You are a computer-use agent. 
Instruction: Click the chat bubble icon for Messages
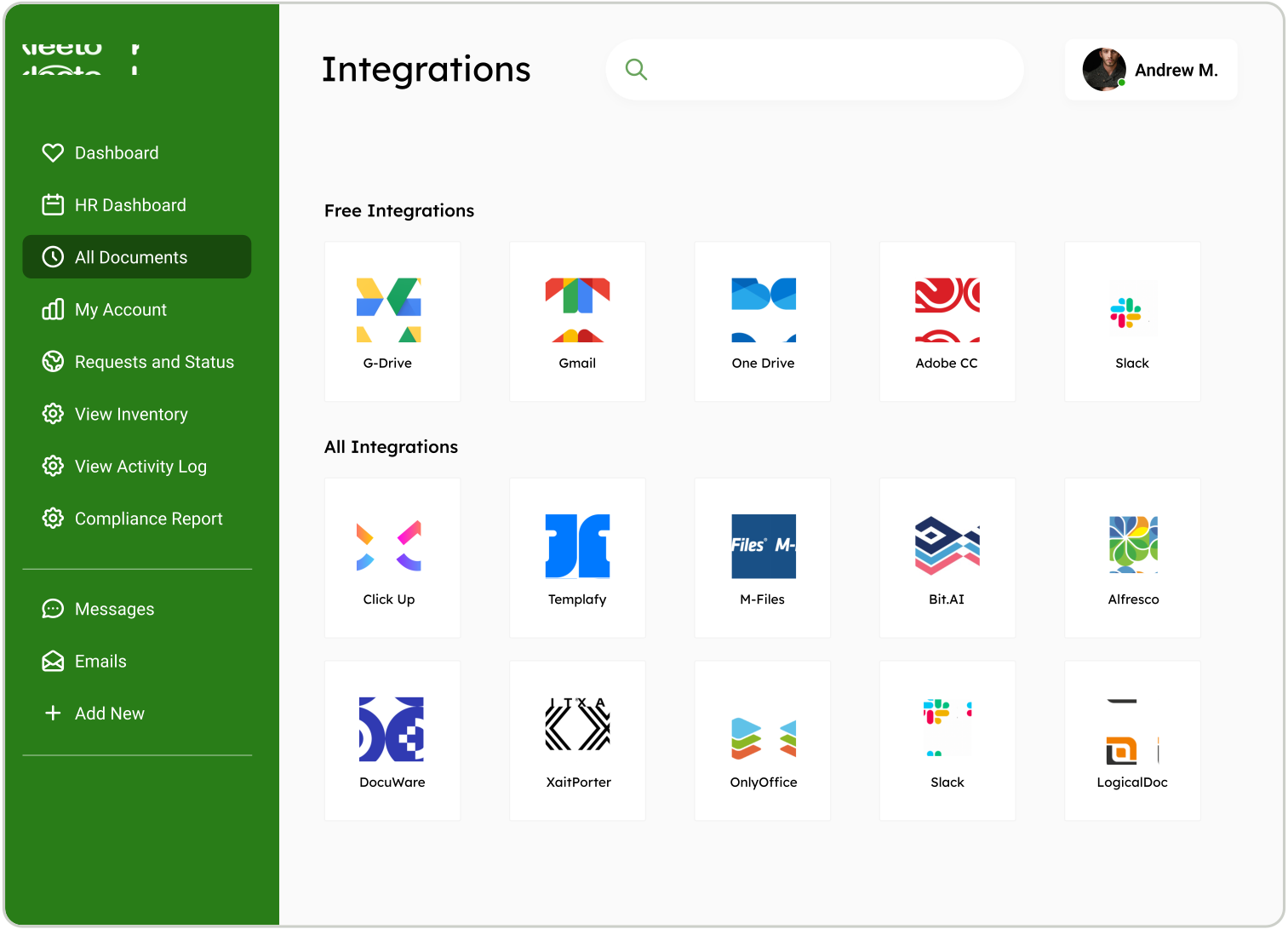point(53,609)
